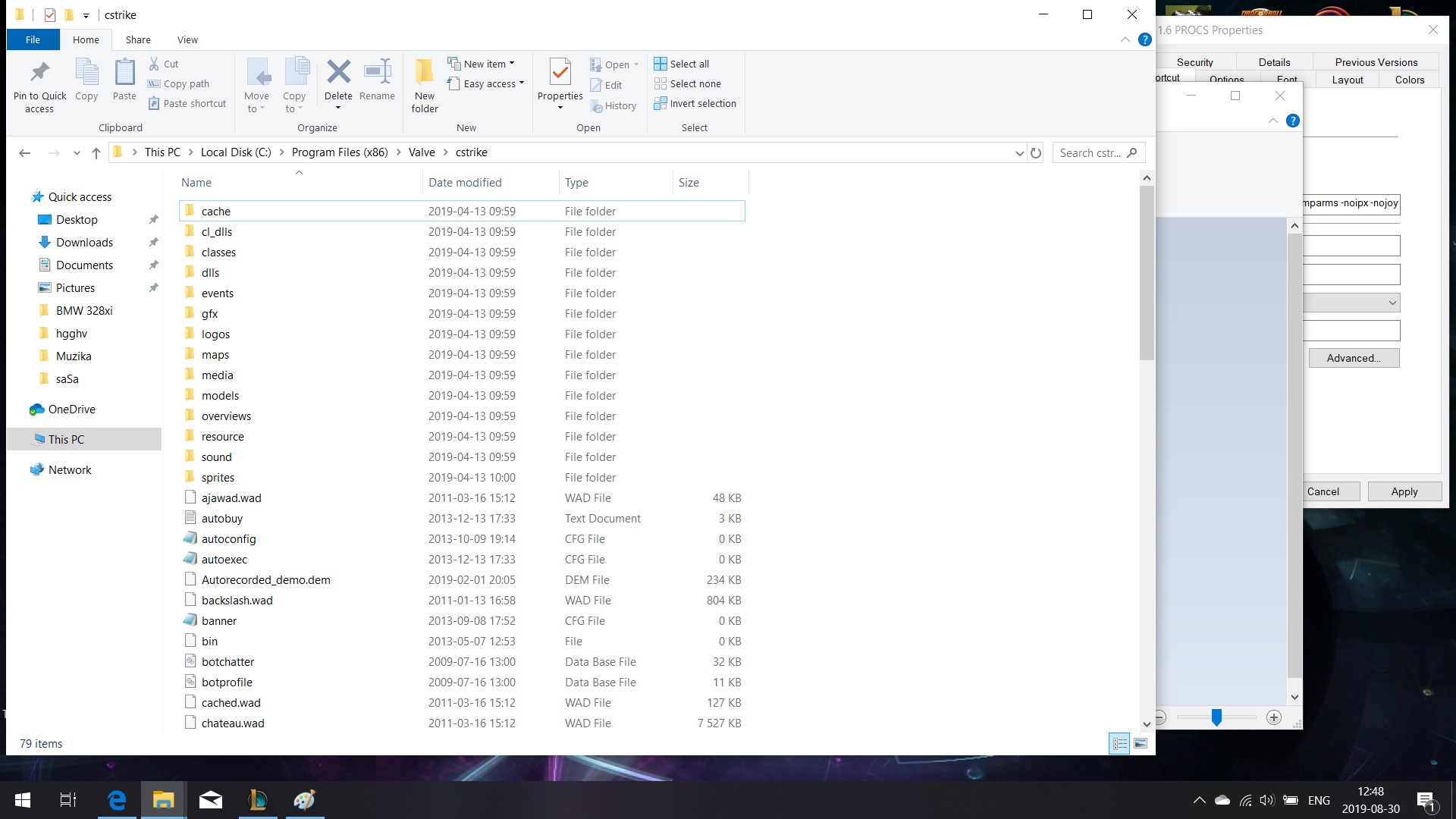
Task: Click launch parameters field with -noipx -nojoy
Action: click(x=1351, y=204)
